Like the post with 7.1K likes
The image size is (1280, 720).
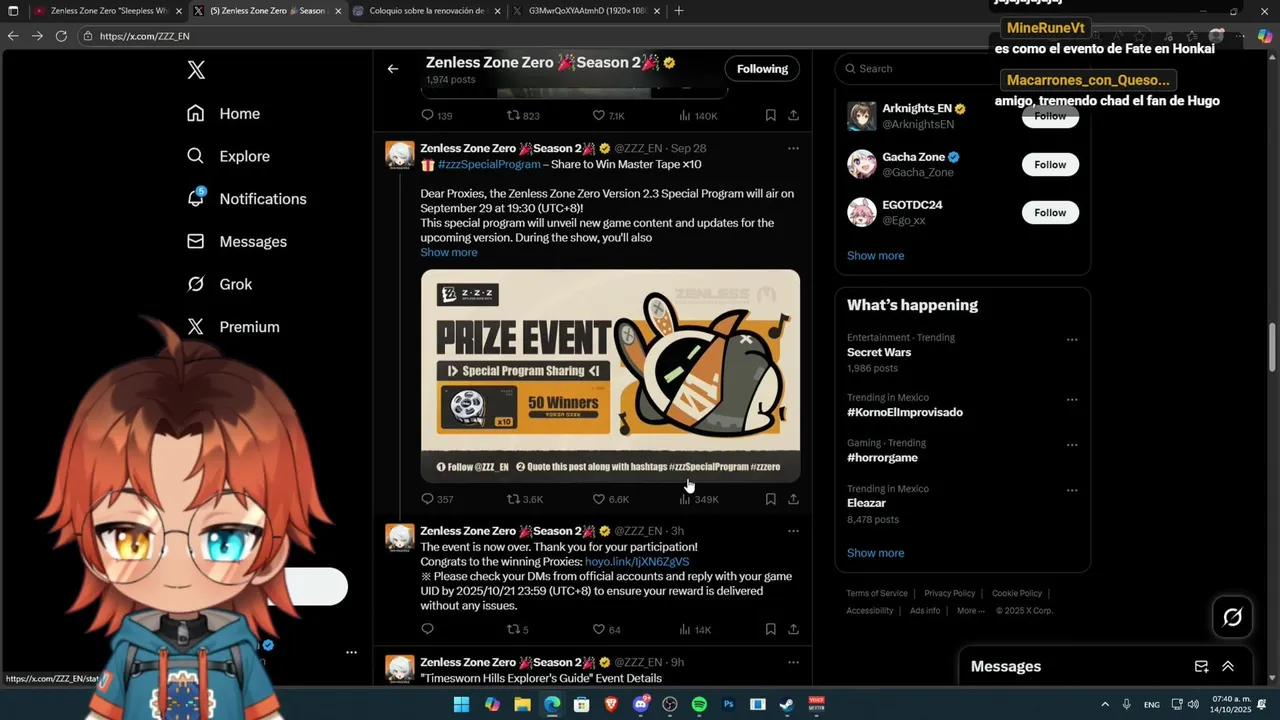tap(609, 116)
